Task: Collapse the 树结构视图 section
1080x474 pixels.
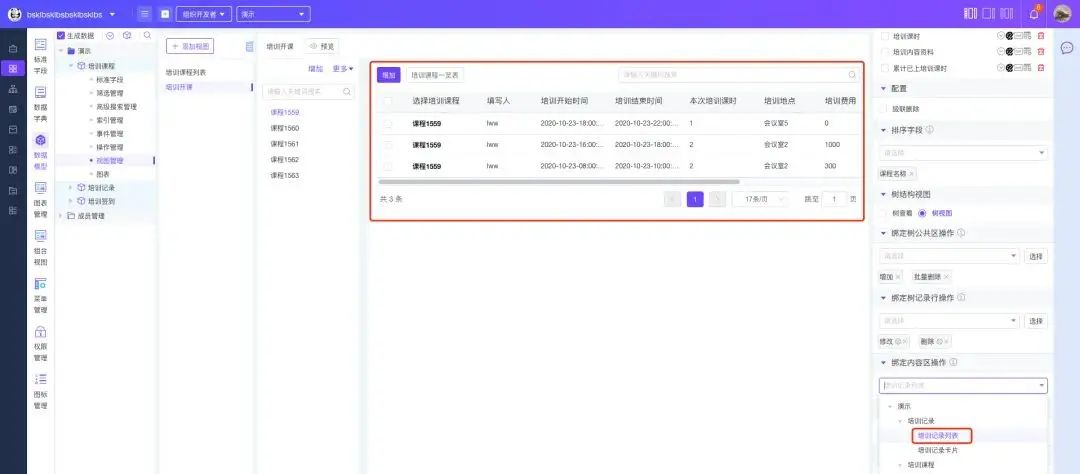Action: coord(884,194)
